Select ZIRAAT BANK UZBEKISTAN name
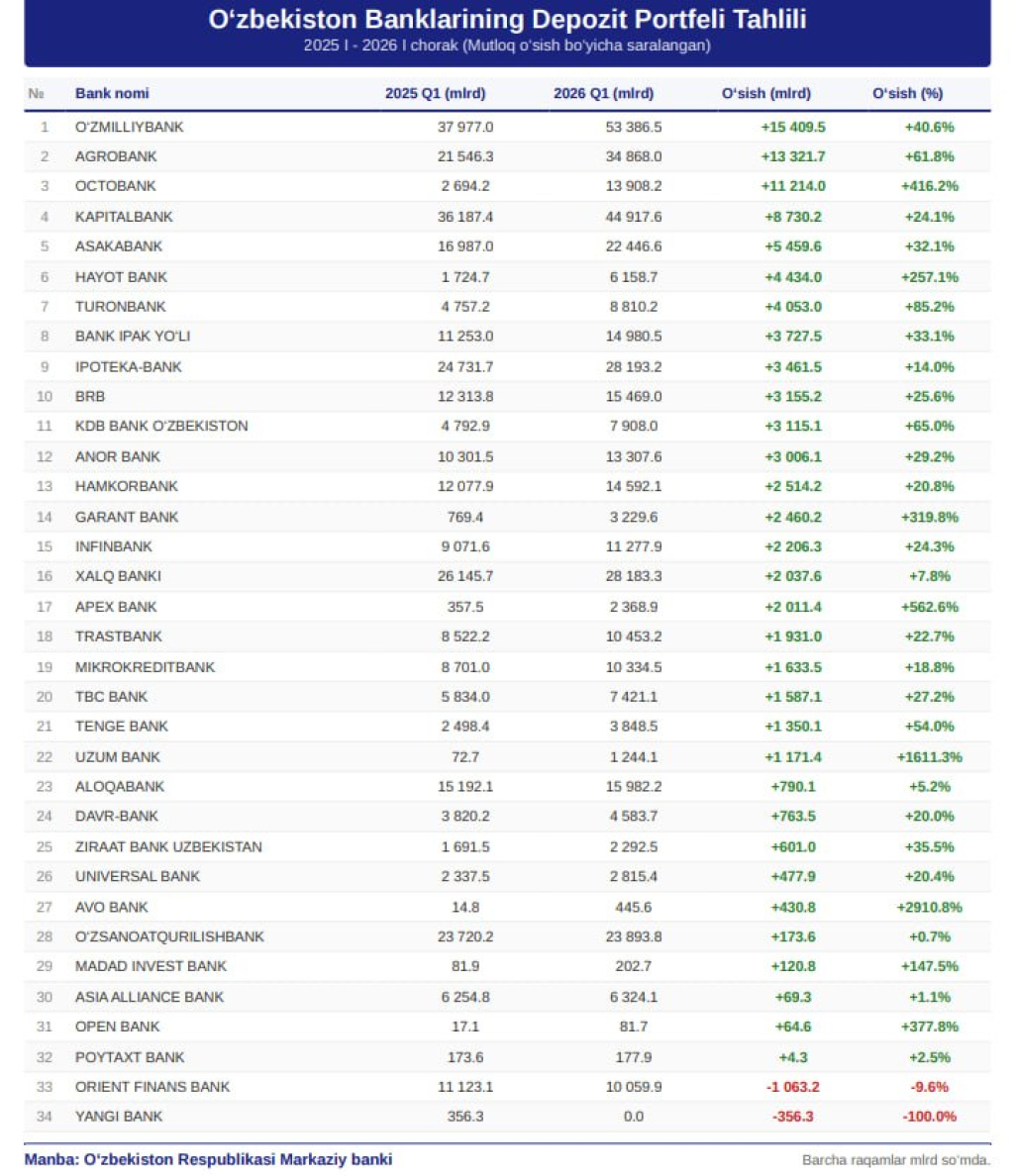 tap(168, 846)
